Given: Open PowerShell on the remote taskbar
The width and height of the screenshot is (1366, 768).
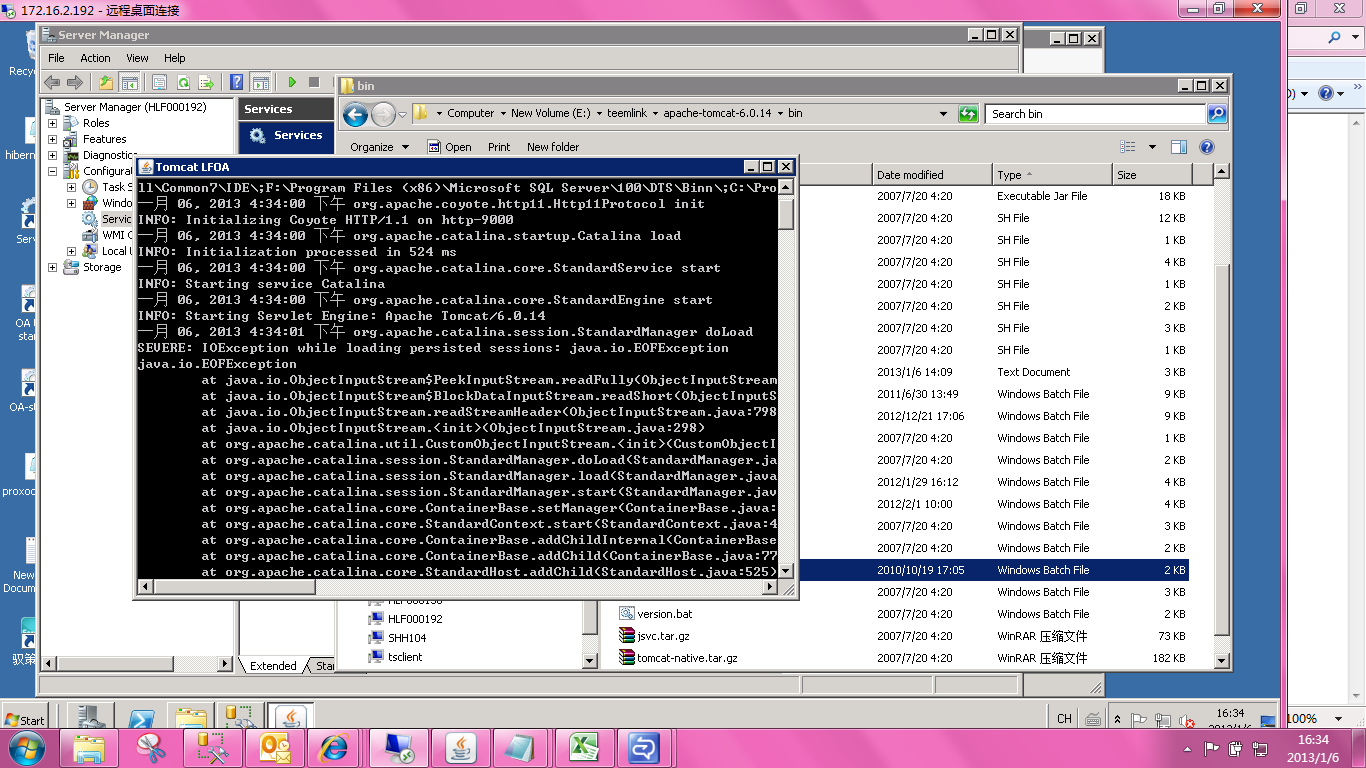Looking at the screenshot, I should click(x=143, y=719).
